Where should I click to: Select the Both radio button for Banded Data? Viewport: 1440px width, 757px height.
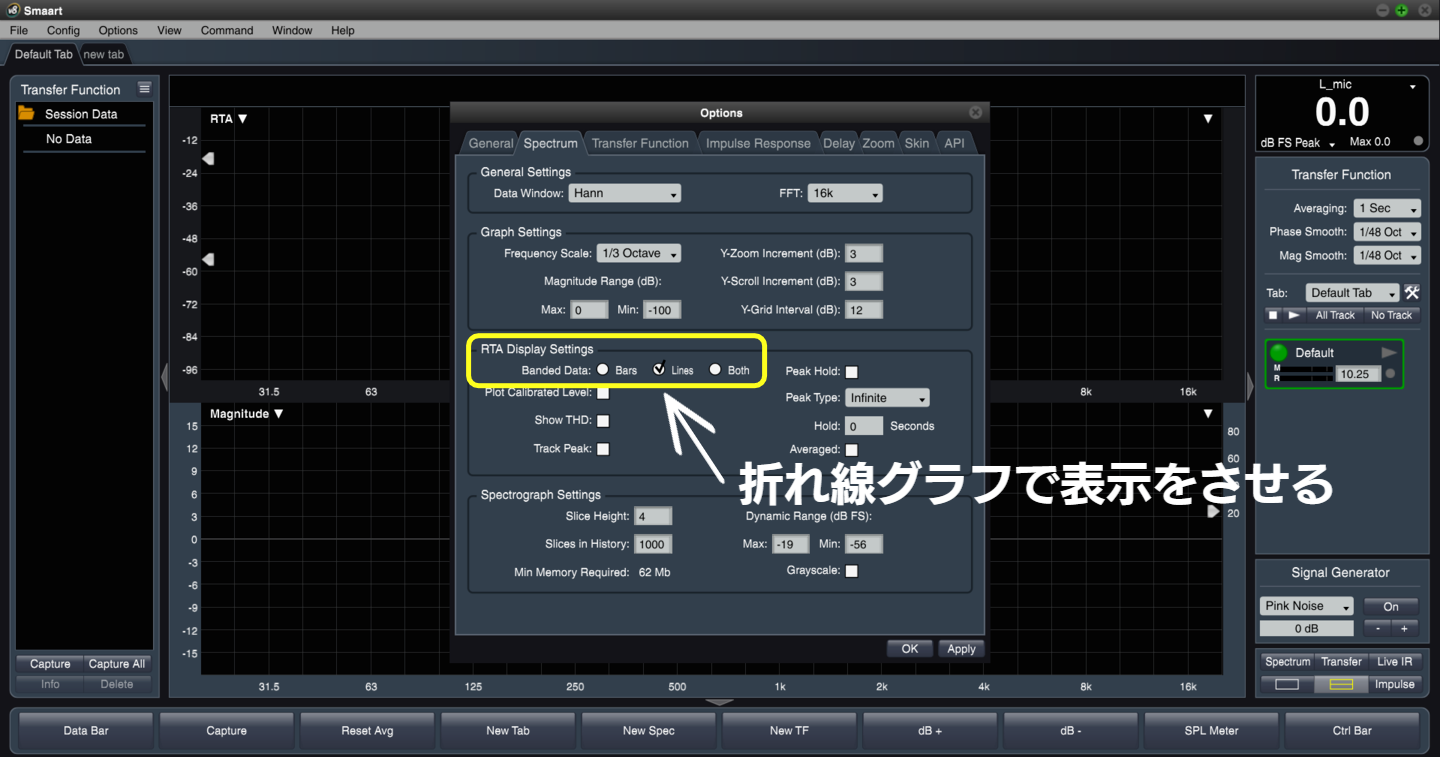[715, 370]
